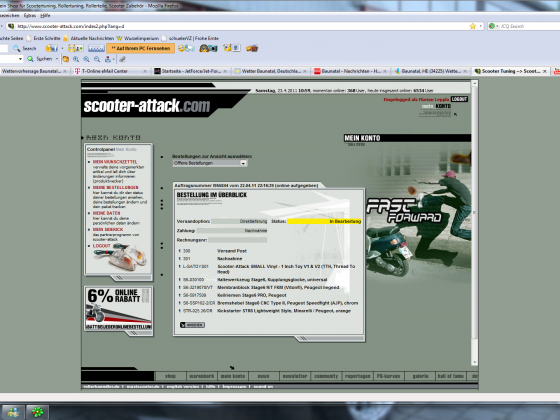Click the pencil eraser toolbar icon
Screen dimensions: 560x420
122,59
